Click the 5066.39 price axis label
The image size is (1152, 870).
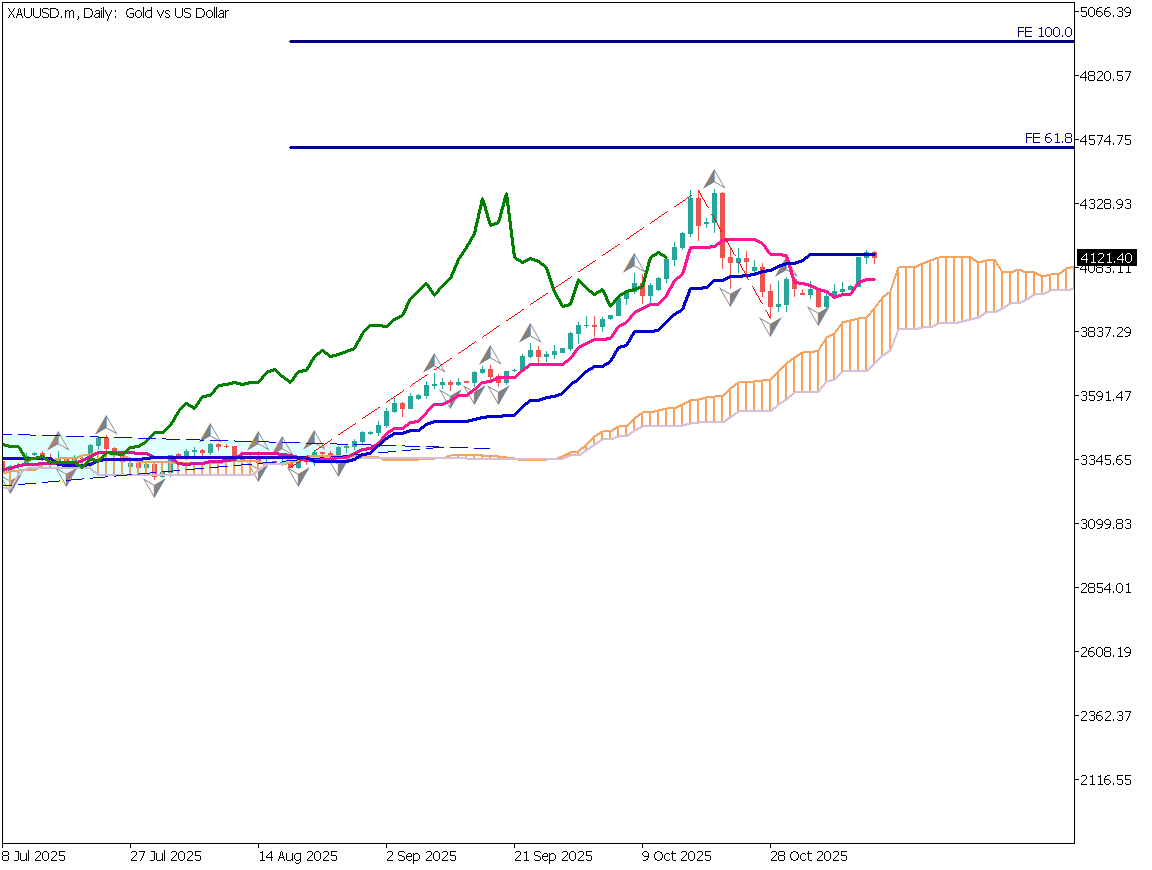(x=1108, y=12)
